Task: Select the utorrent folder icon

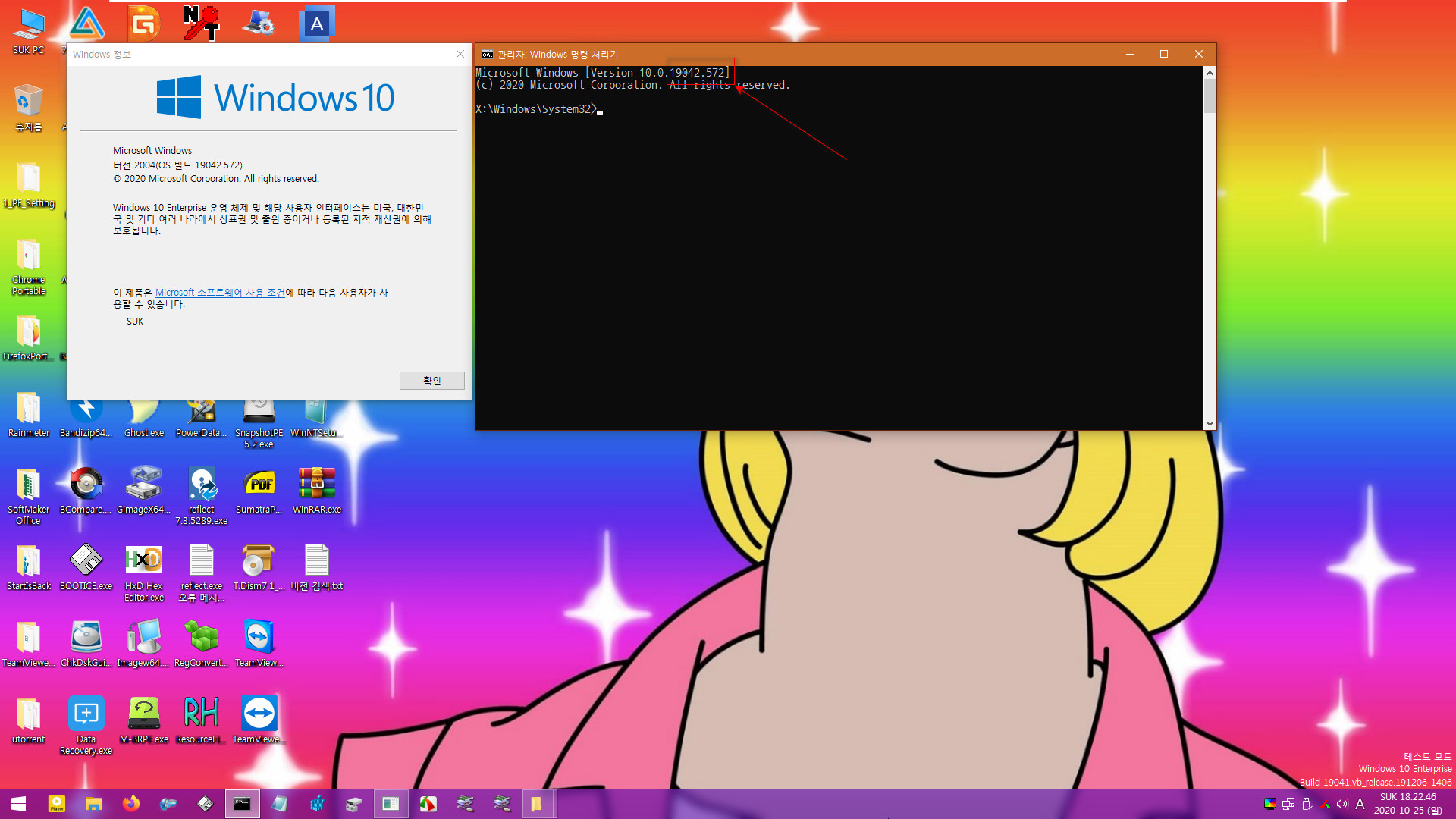Action: click(28, 721)
